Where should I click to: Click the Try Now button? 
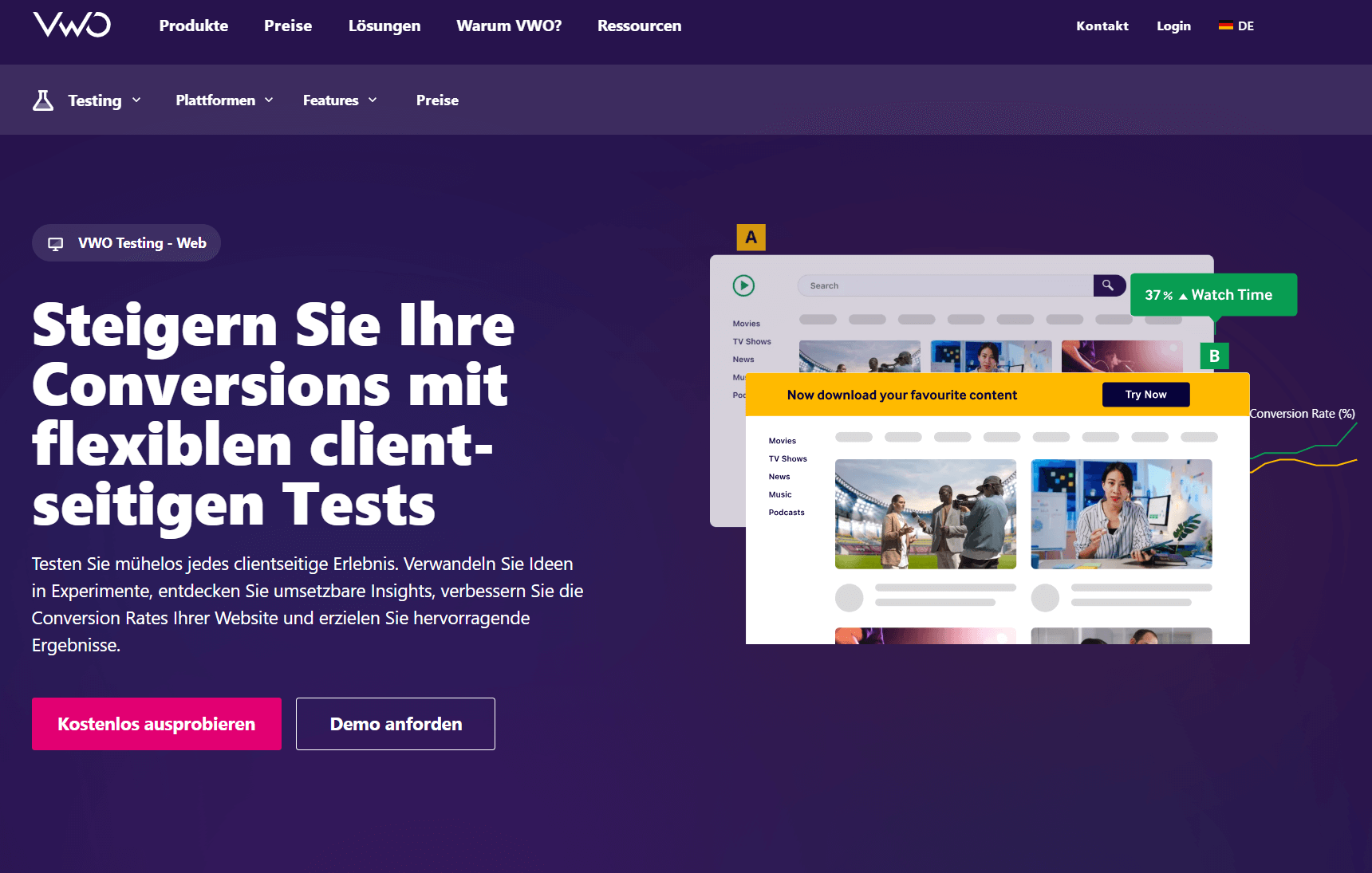(x=1145, y=395)
